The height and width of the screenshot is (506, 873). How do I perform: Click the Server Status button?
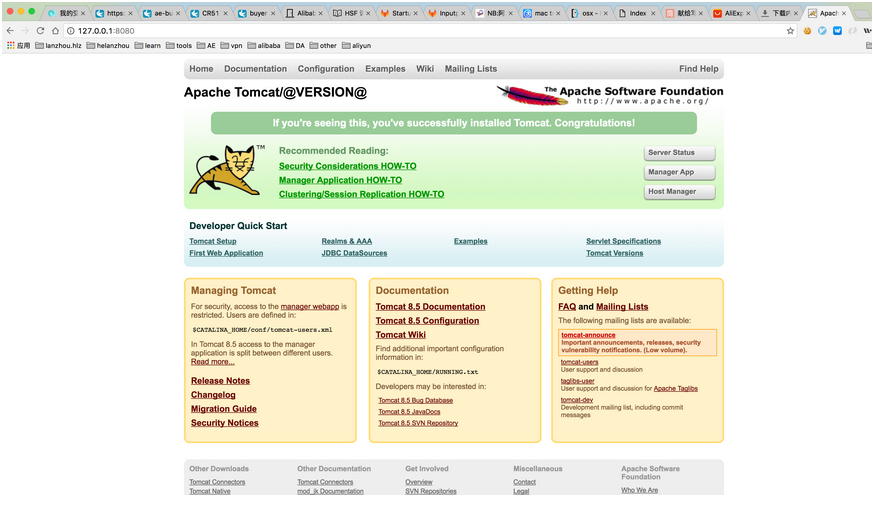point(679,153)
